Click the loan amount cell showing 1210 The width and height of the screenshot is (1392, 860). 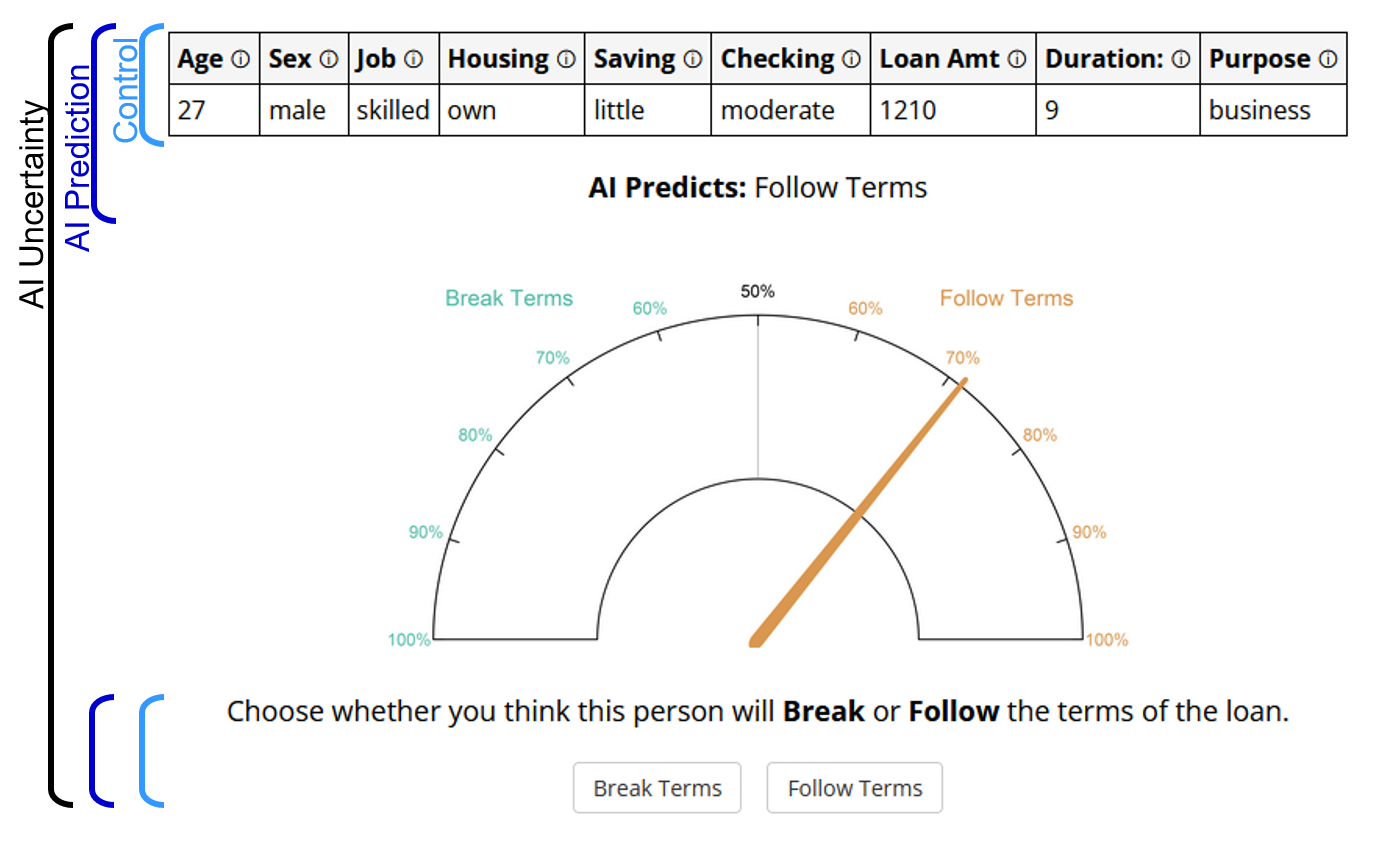[x=908, y=110]
